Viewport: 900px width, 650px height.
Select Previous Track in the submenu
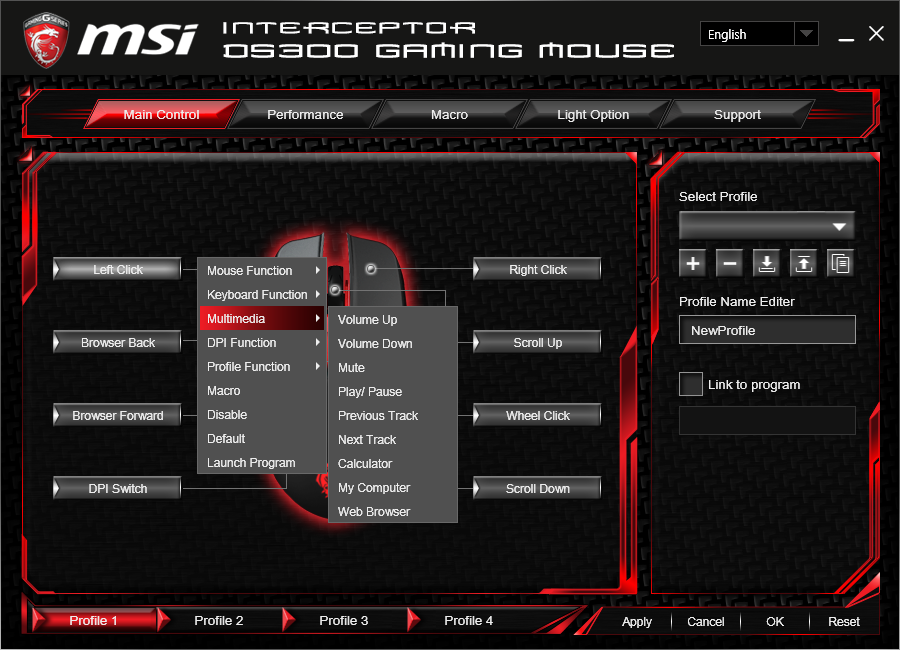tap(393, 416)
